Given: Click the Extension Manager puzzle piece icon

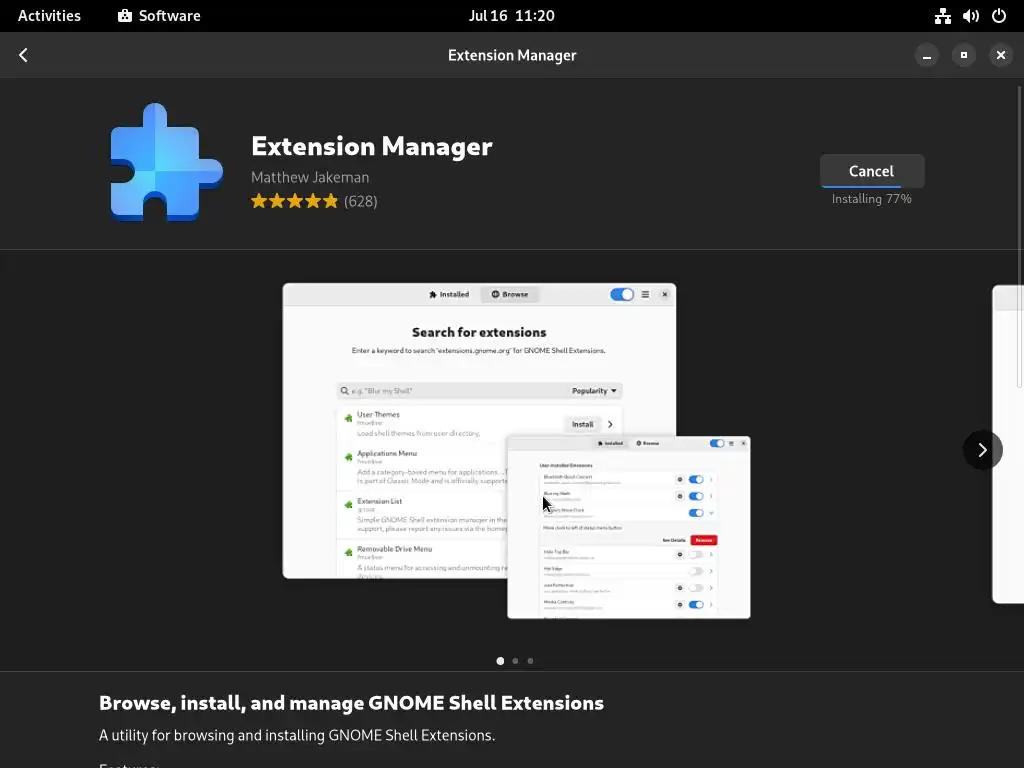Looking at the screenshot, I should click(x=167, y=162).
